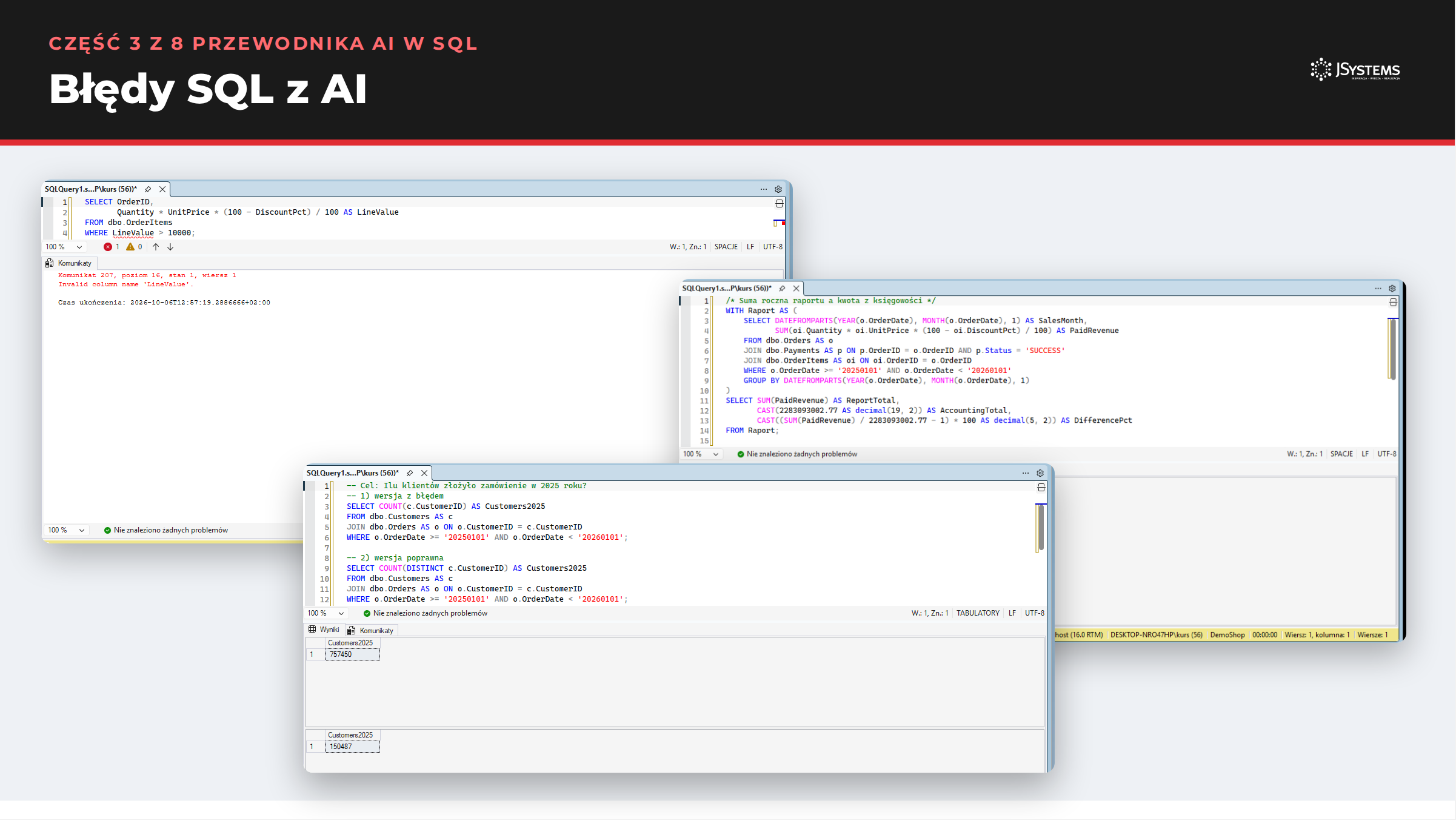Click DESKTOP-NRO47HP\kurs (56) in the status bar
The width and height of the screenshot is (1456, 820).
(1157, 635)
